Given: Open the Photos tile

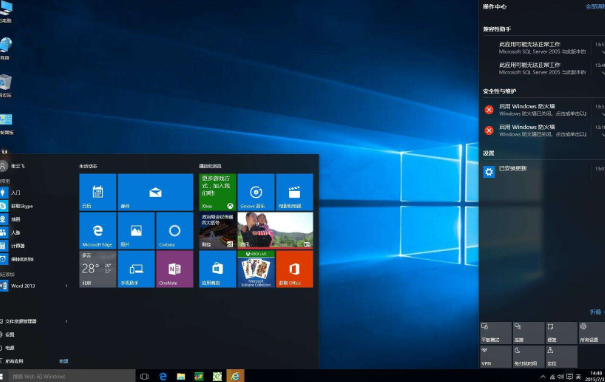Looking at the screenshot, I should [136, 230].
